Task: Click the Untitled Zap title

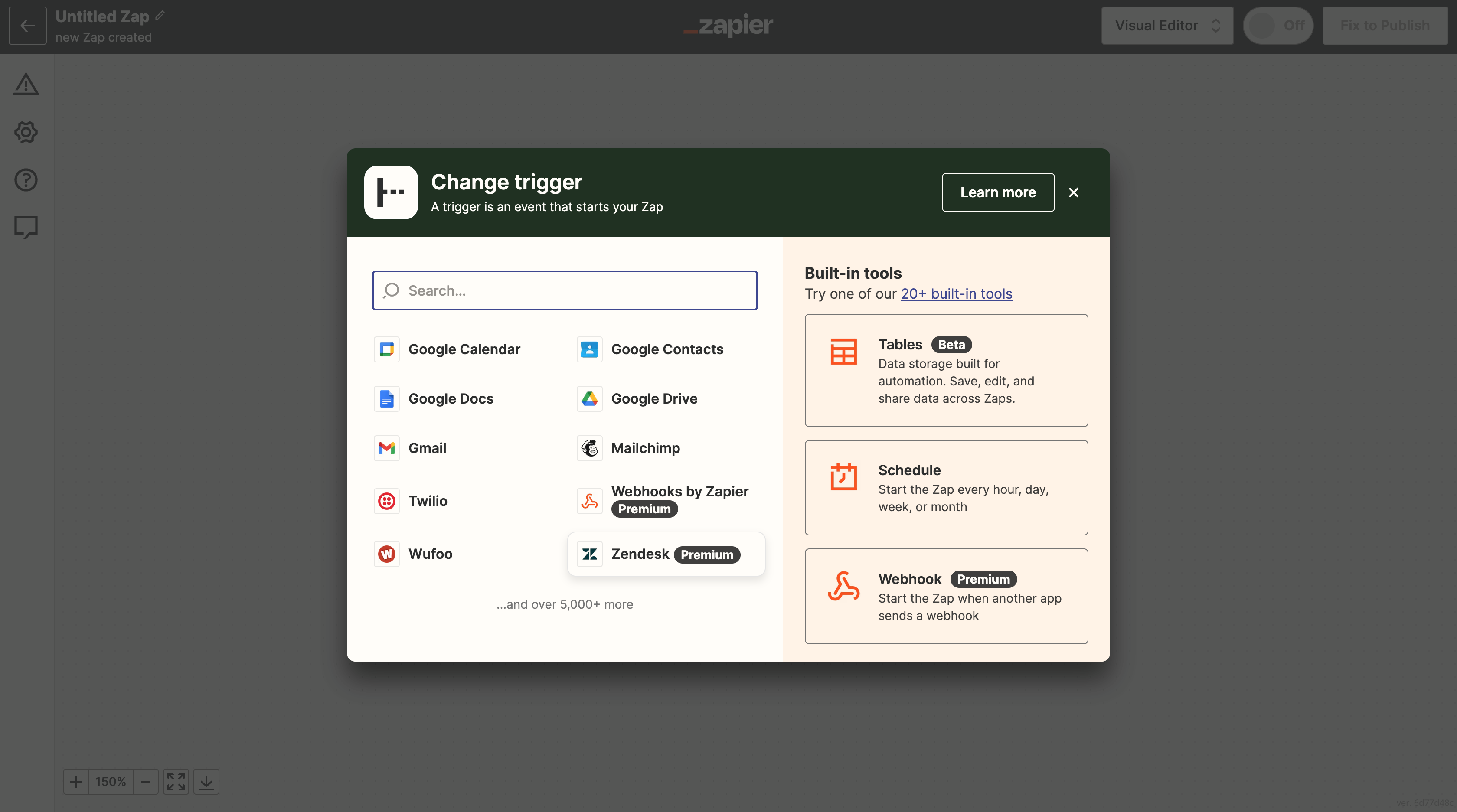Action: (102, 16)
